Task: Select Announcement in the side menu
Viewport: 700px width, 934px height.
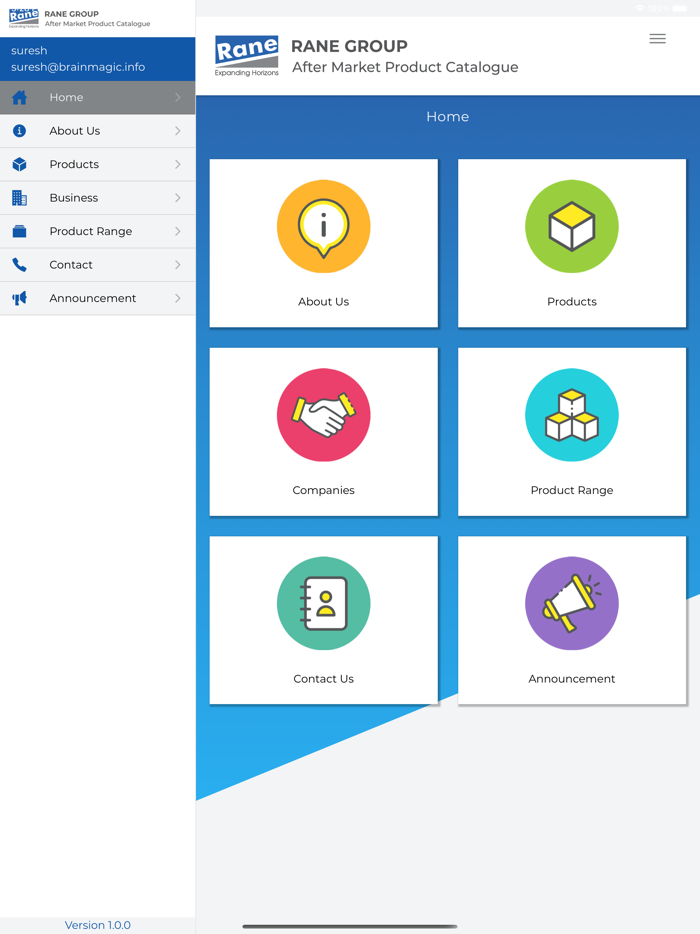Action: pyautogui.click(x=98, y=298)
